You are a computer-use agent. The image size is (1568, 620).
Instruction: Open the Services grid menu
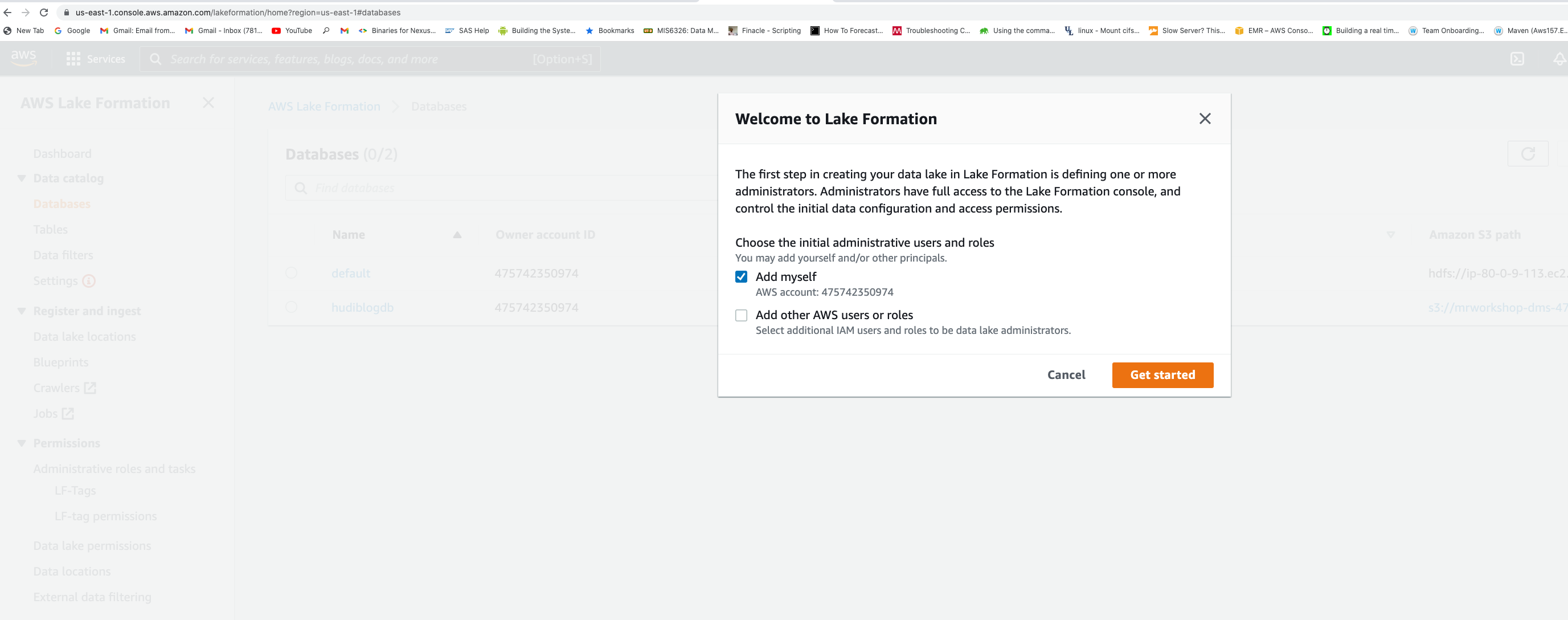(x=73, y=59)
